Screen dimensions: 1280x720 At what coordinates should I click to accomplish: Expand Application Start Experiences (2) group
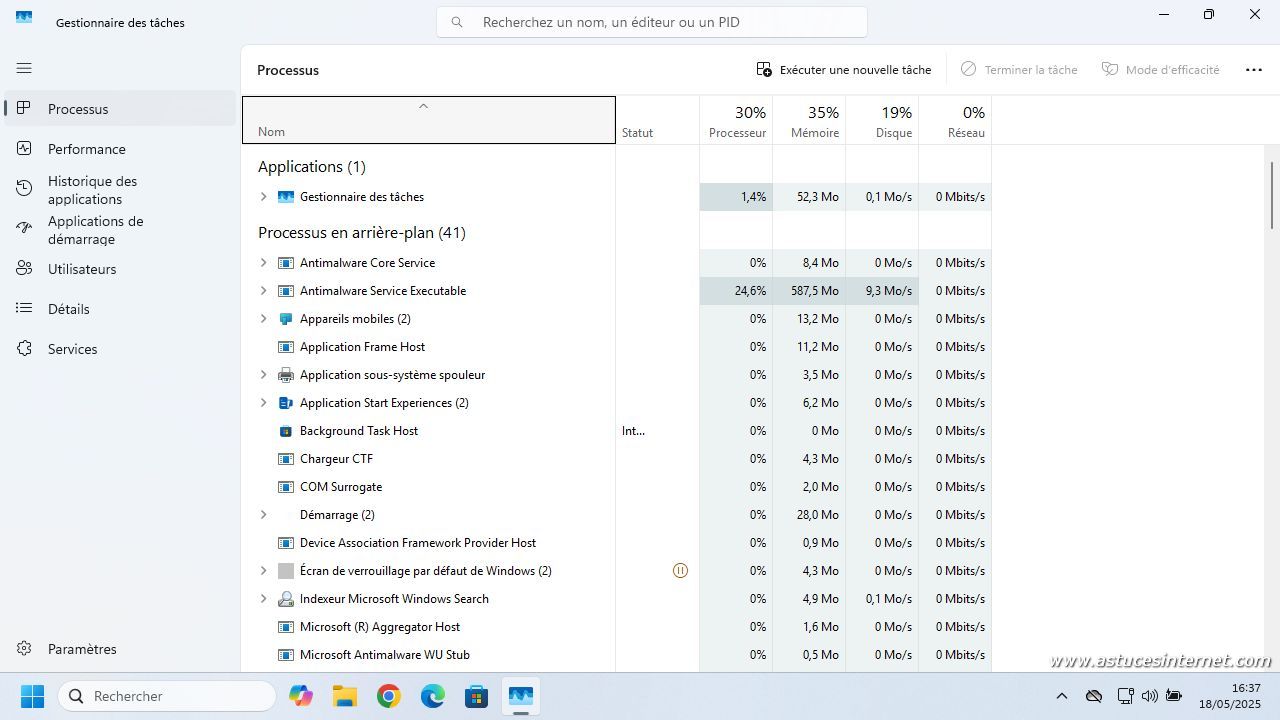[264, 403]
